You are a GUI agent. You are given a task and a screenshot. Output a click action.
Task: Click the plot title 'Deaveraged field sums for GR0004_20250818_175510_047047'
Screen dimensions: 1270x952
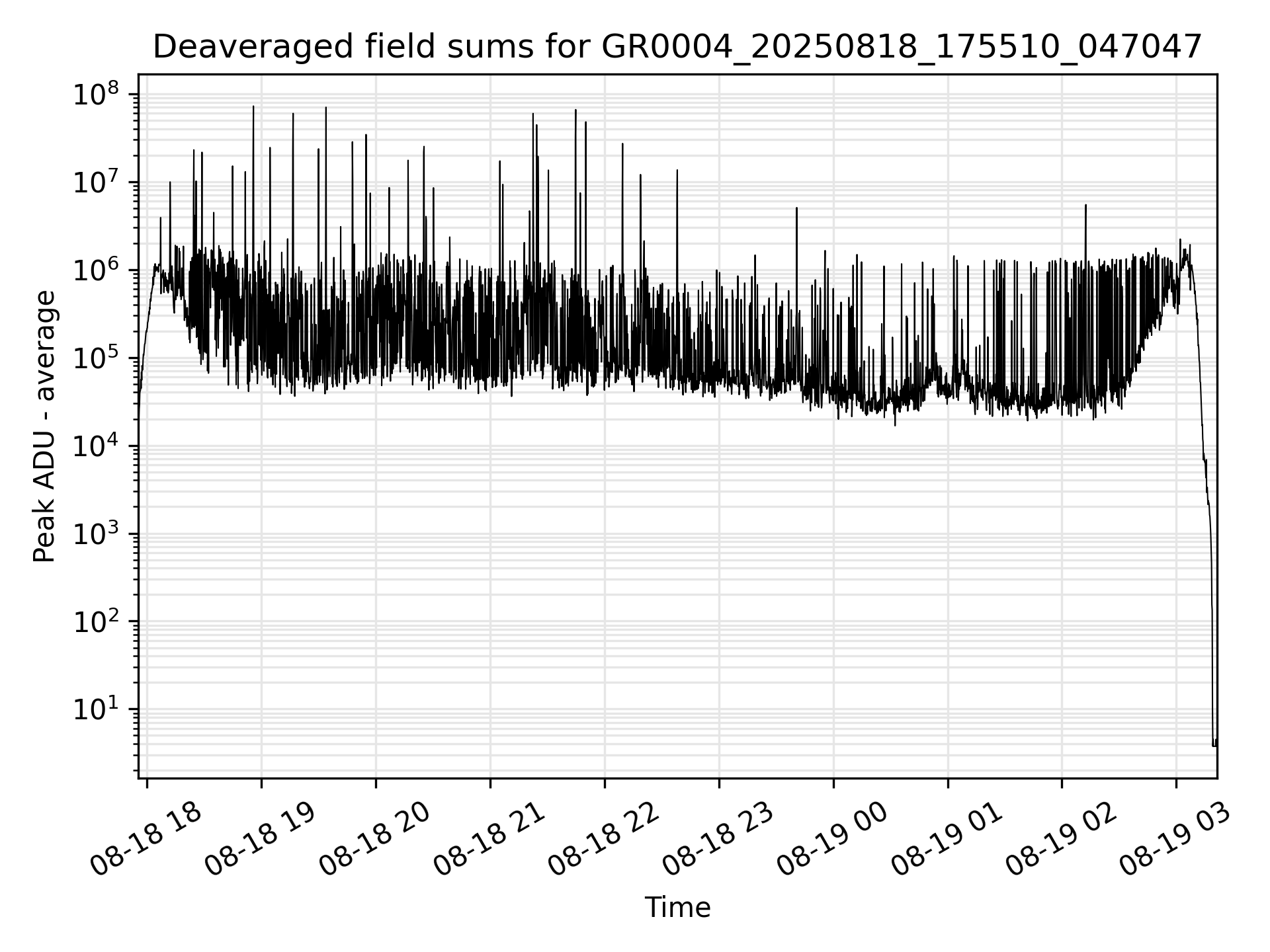[x=677, y=47]
